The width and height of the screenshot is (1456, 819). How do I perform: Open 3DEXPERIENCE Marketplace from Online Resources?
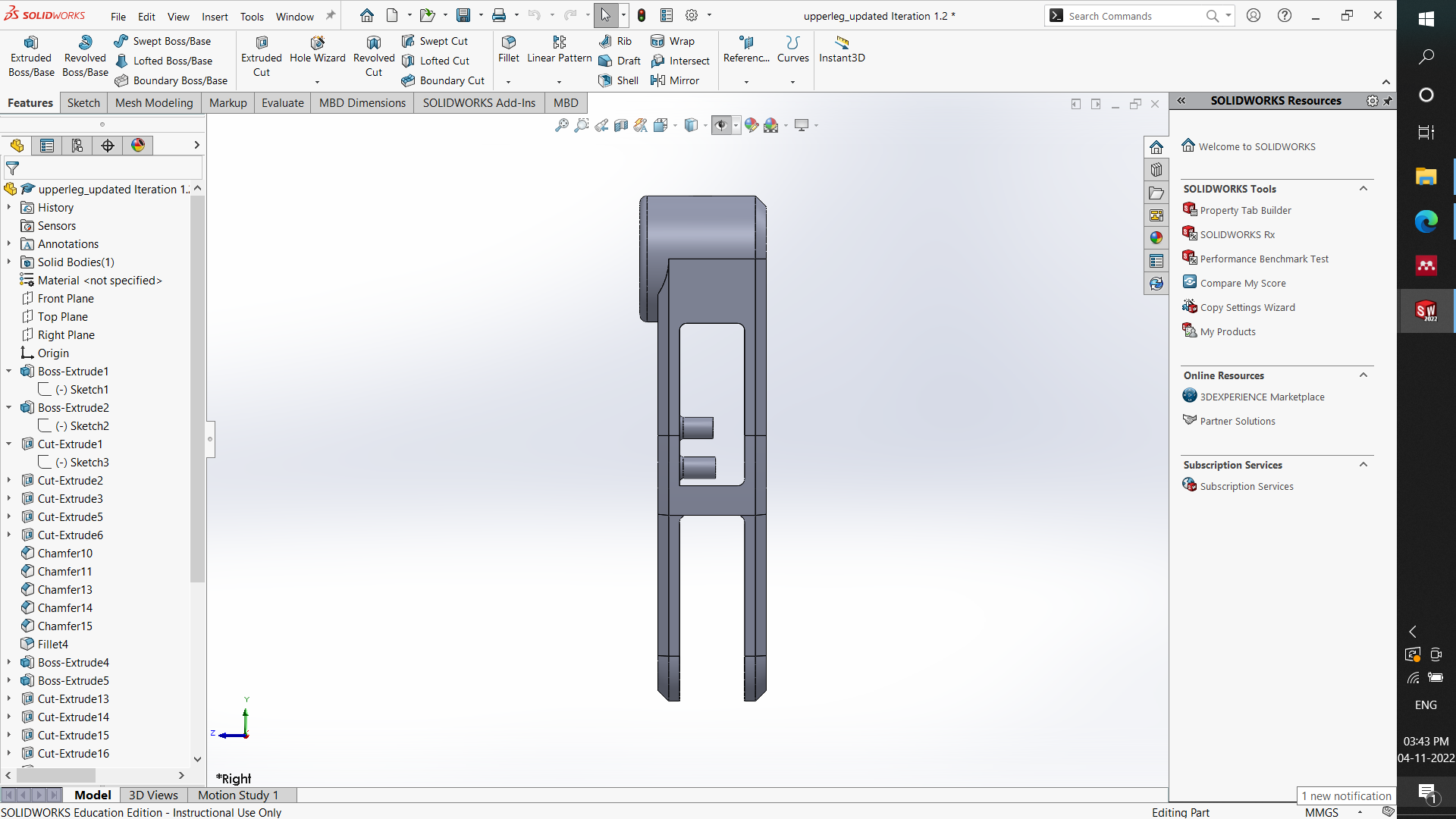pos(1262,397)
